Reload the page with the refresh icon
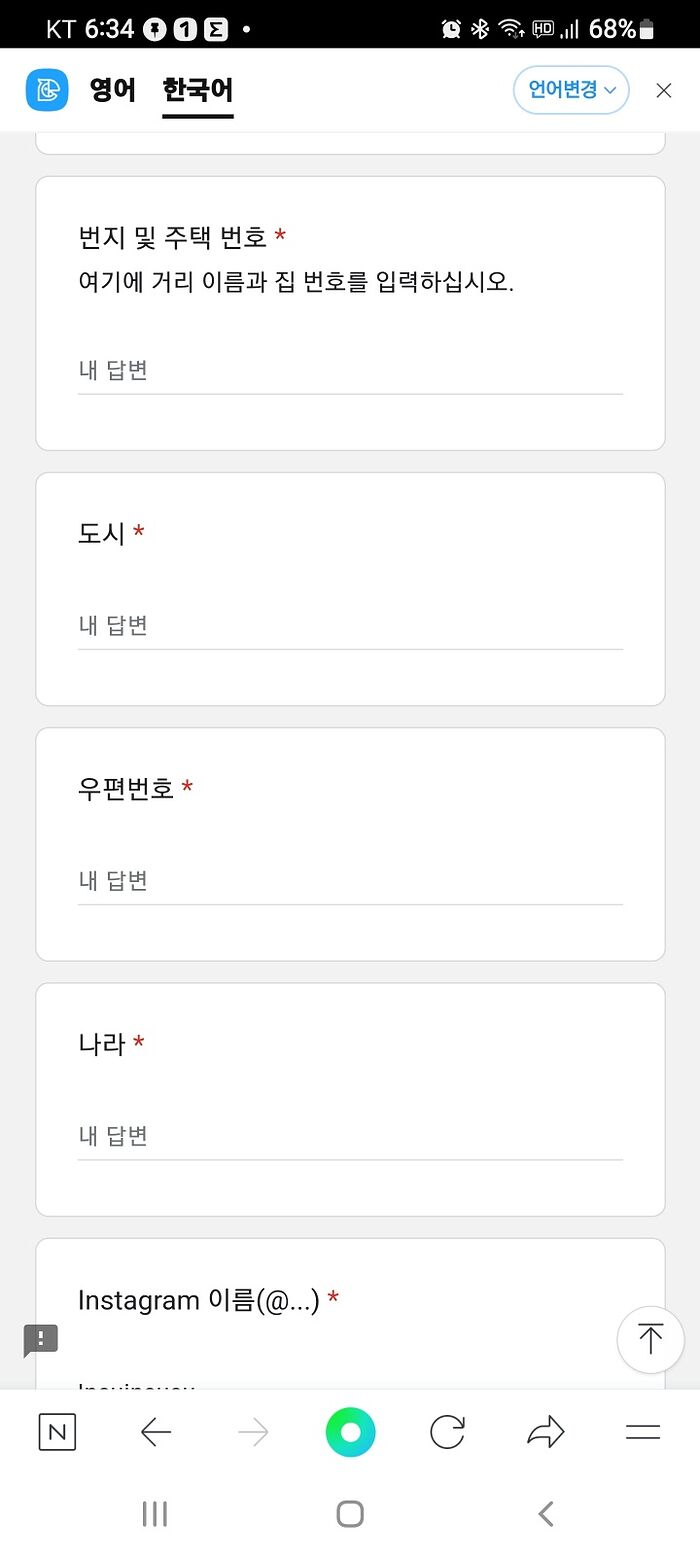This screenshot has width=700, height=1556. coord(447,1433)
